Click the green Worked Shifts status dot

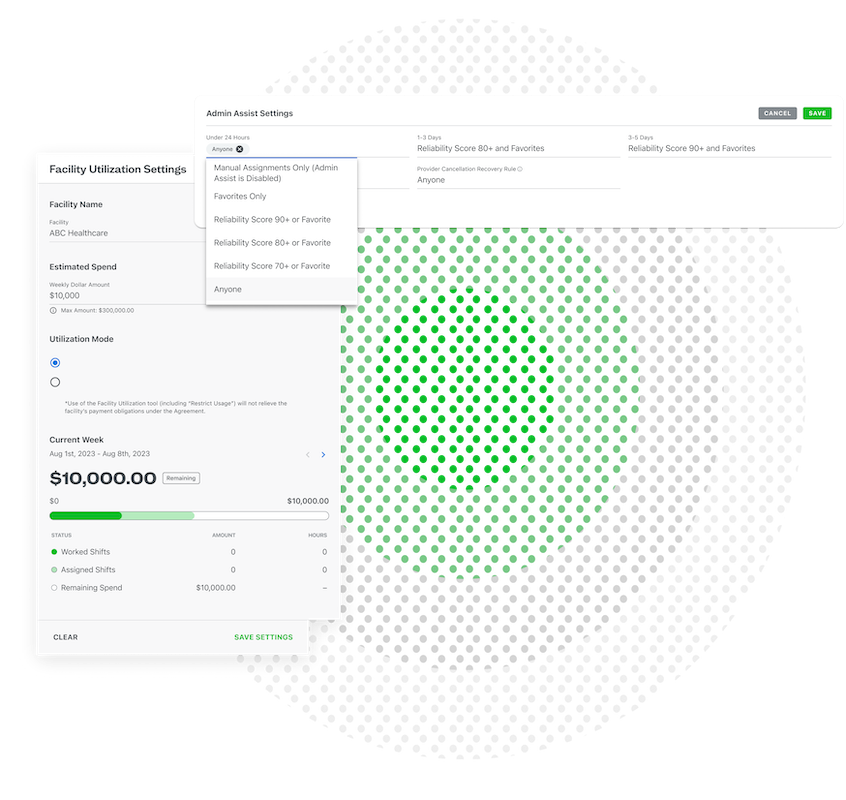point(54,552)
